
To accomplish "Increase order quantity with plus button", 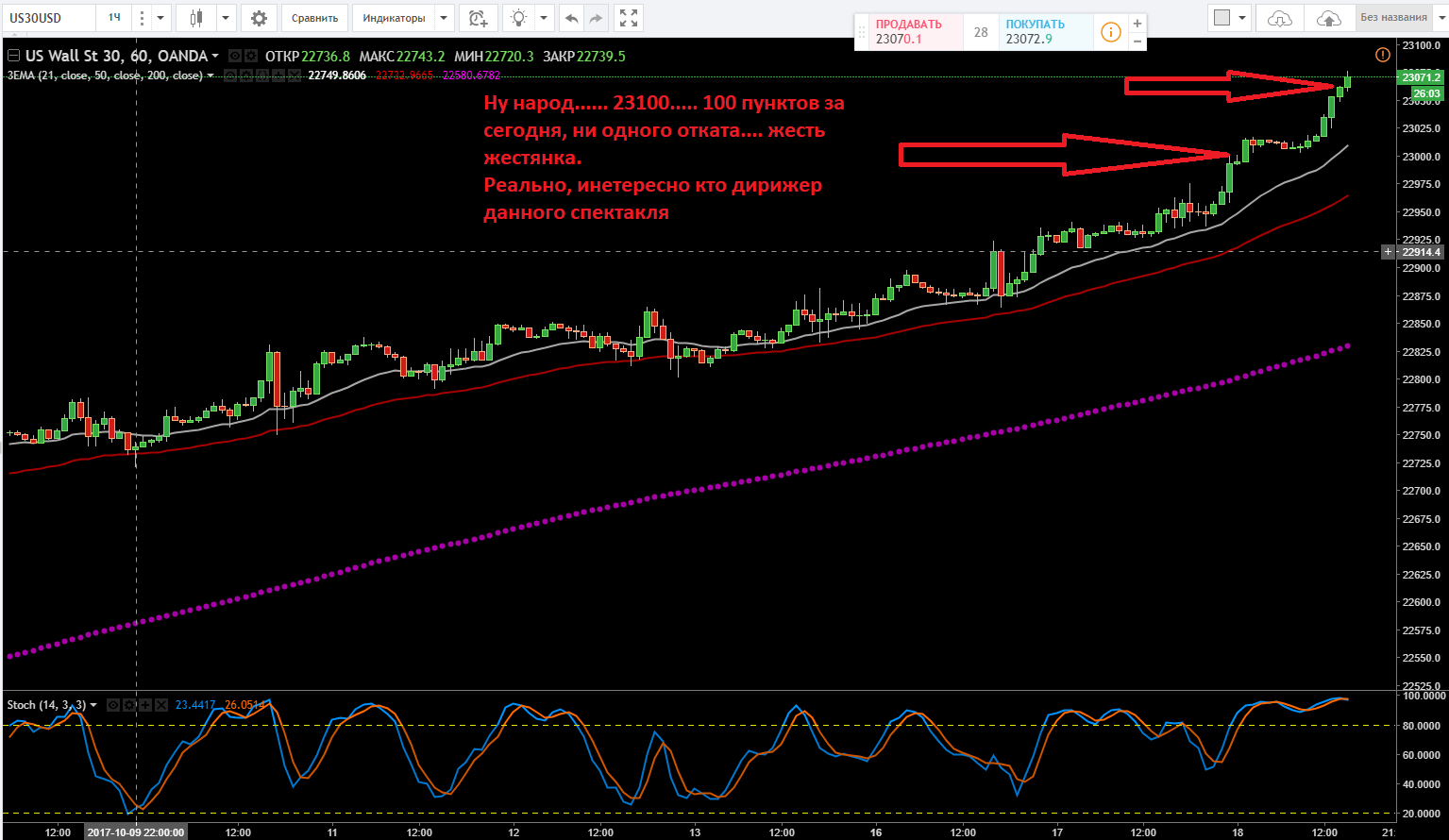I will (1137, 24).
